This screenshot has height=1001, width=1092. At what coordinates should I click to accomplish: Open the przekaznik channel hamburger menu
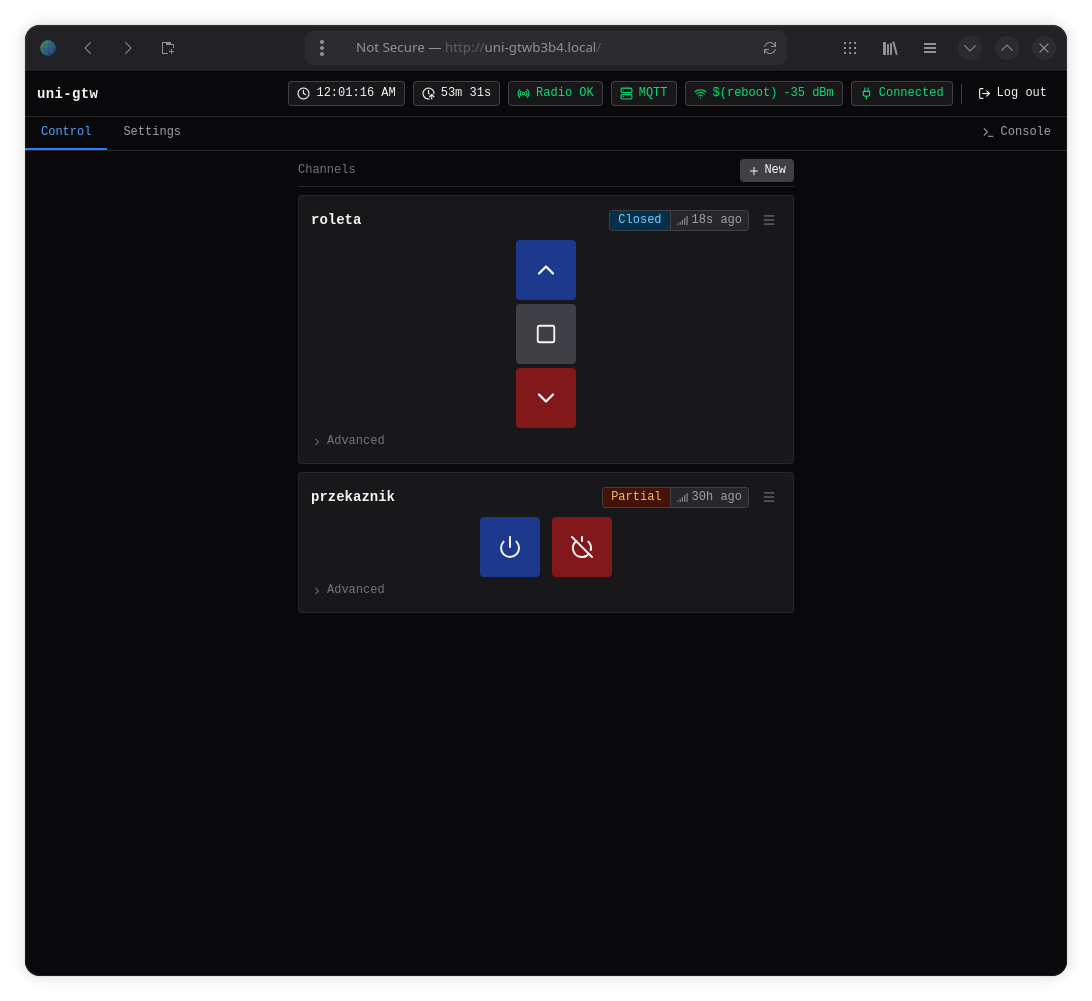click(x=769, y=497)
